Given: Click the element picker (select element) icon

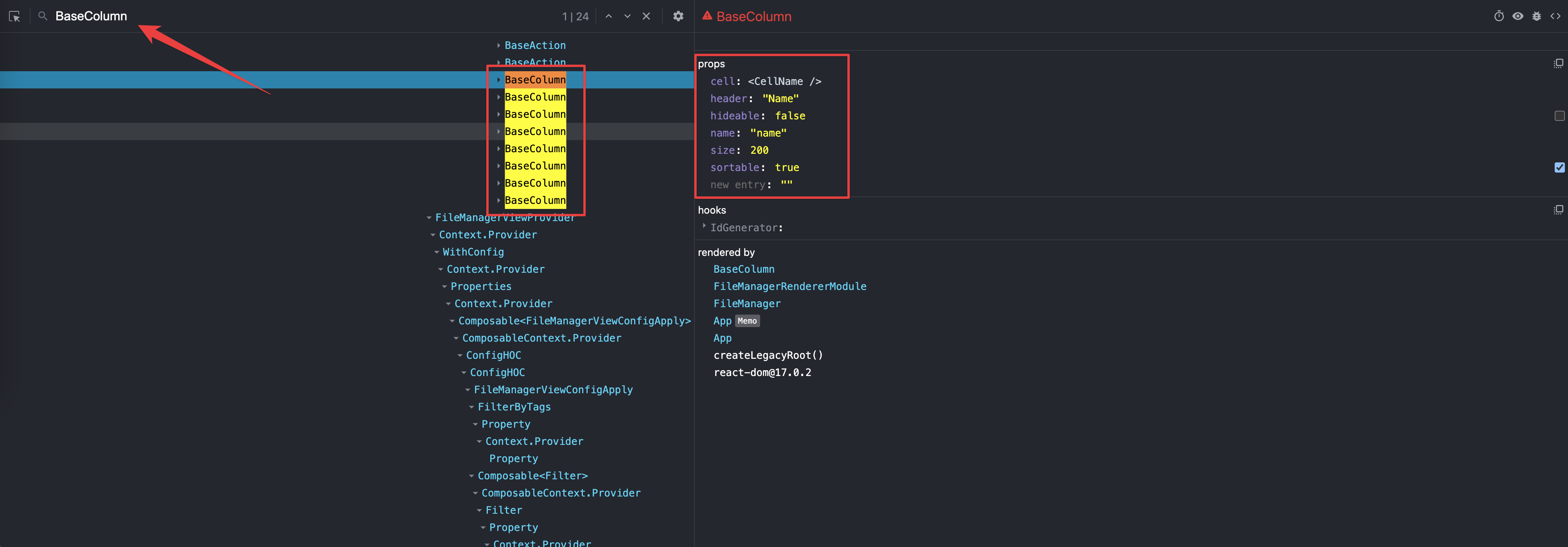Looking at the screenshot, I should pos(14,16).
